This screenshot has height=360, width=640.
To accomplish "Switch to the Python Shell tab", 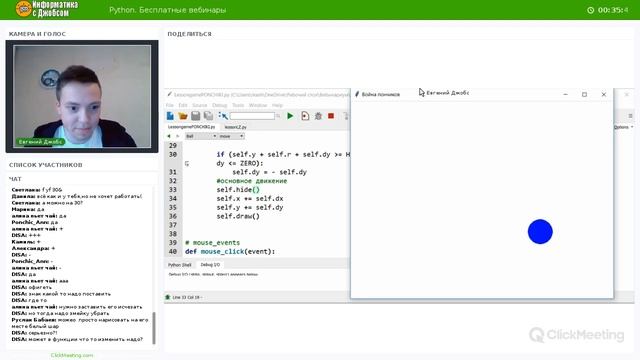I will point(180,265).
